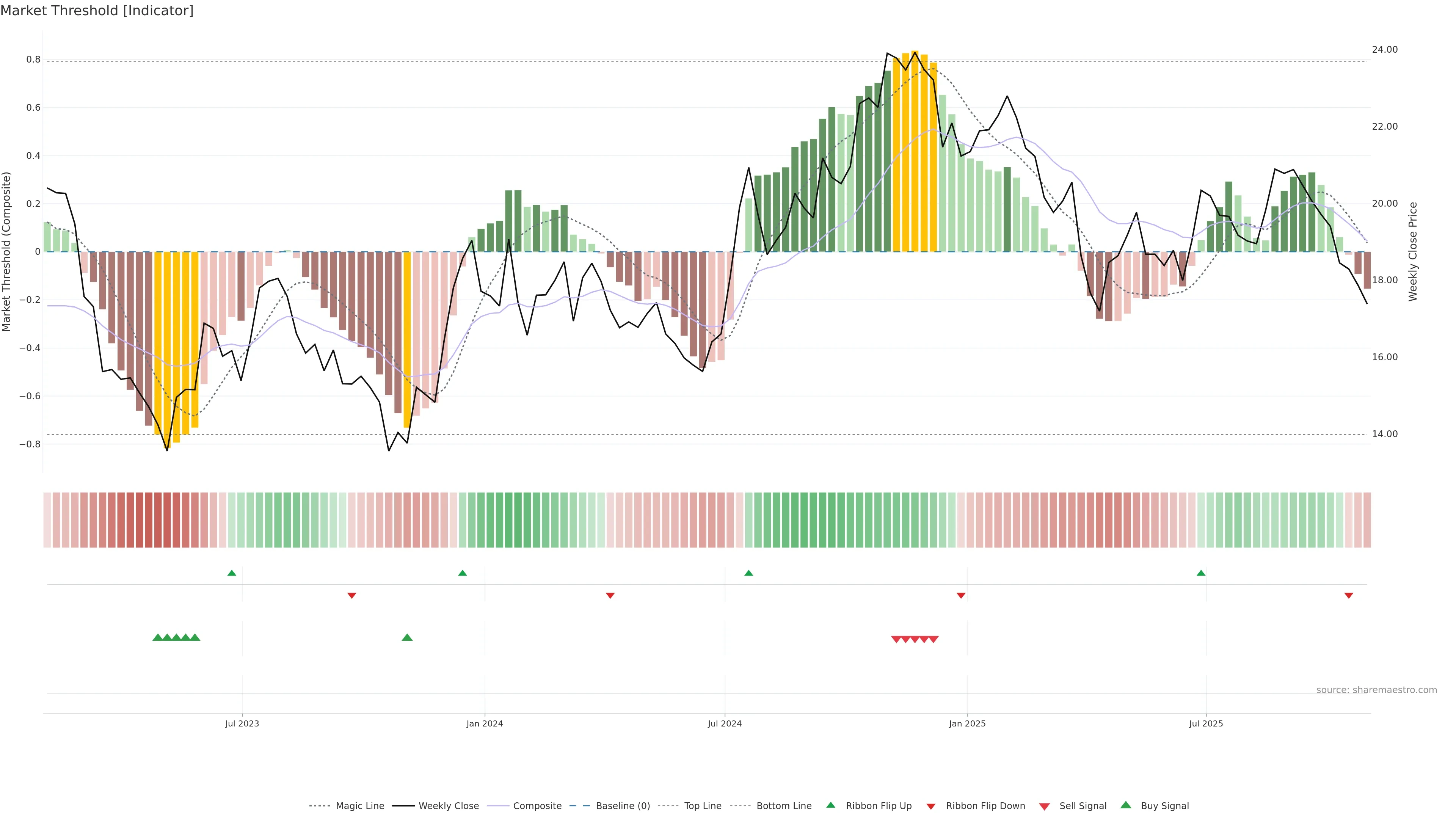Click the Ribbon Flip Down legend triangle

pyautogui.click(x=931, y=806)
